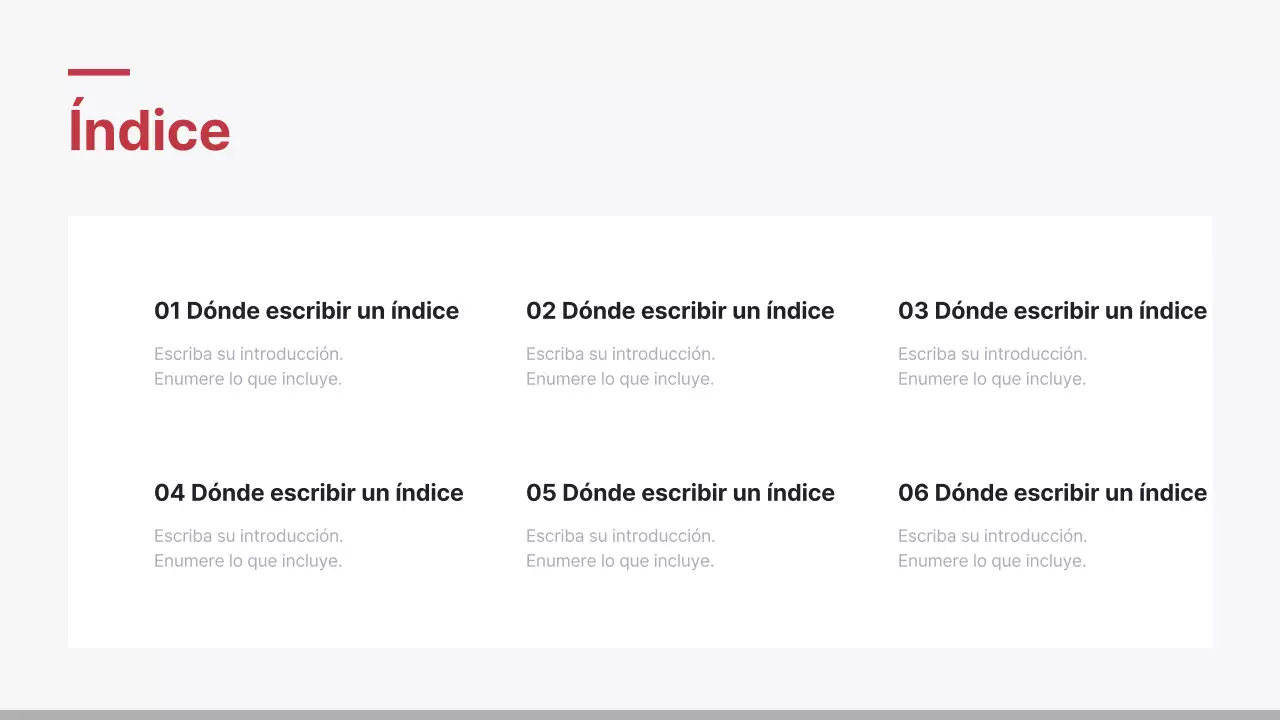
Task: Select heading "04 Dónde escribir un índice"
Action: (x=308, y=493)
